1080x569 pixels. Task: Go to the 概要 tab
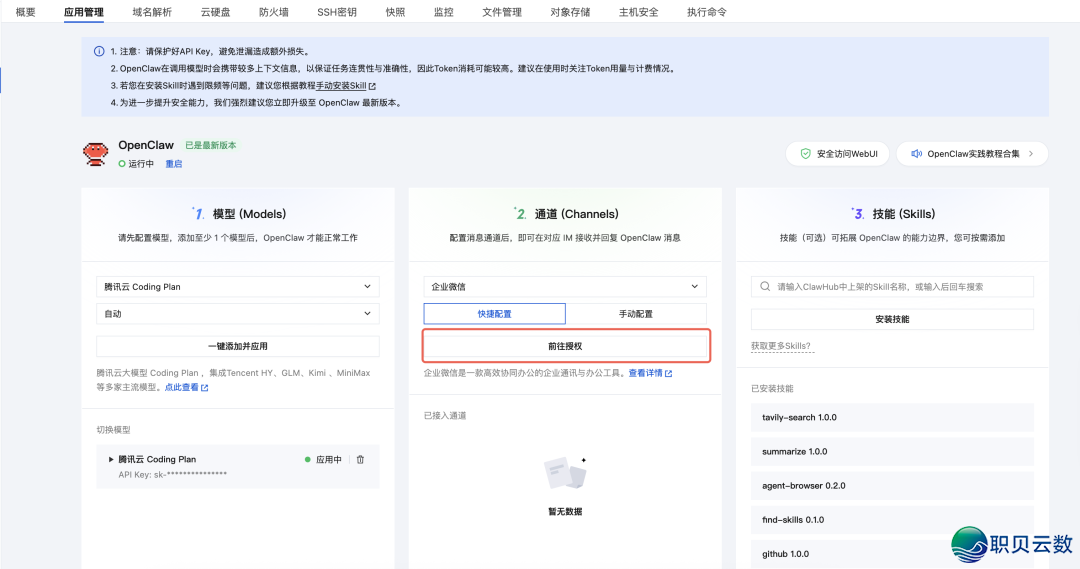25,12
